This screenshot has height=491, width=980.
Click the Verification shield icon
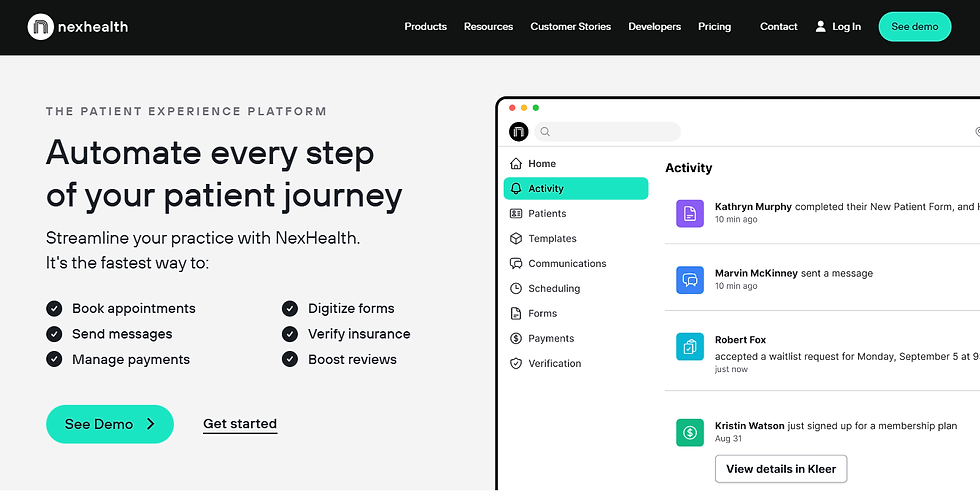516,364
